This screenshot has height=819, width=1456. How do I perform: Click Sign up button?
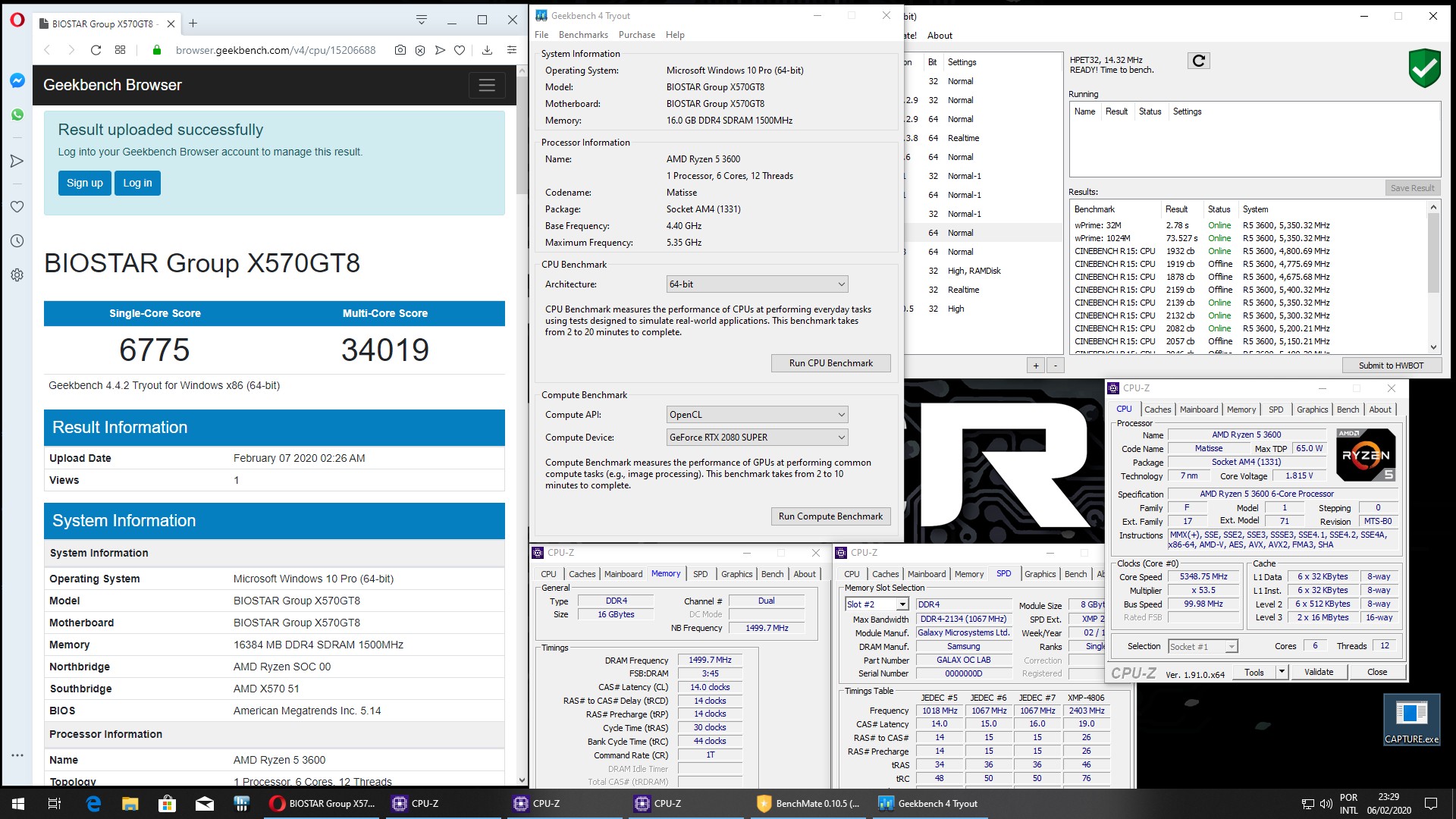click(x=85, y=183)
